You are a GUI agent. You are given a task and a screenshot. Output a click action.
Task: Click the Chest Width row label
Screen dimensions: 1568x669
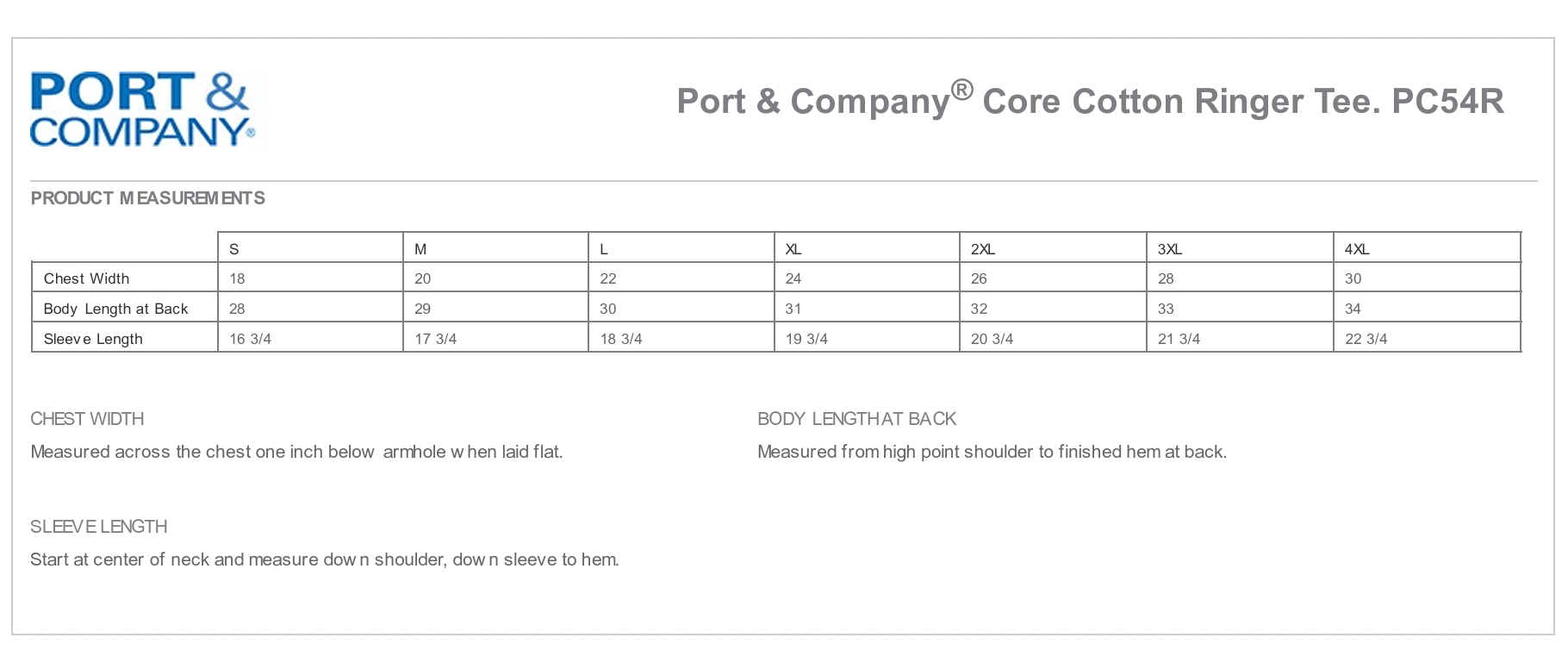[86, 278]
